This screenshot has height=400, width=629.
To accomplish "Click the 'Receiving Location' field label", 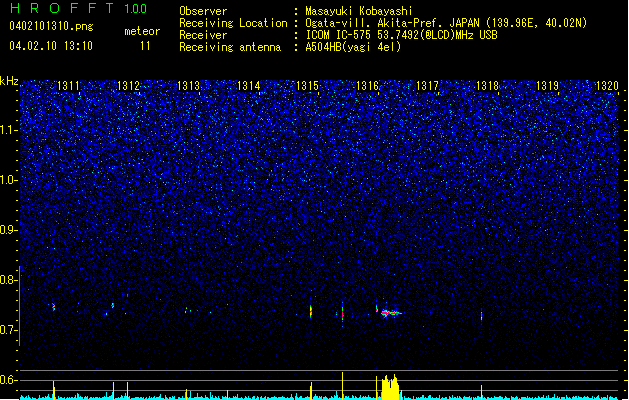I will 233,23.
